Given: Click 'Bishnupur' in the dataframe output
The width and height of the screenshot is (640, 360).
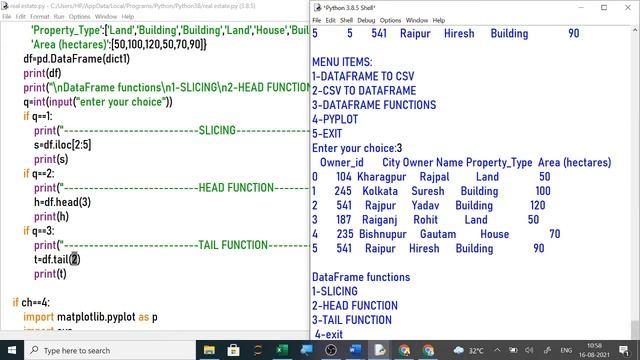Looking at the screenshot, I should 383,234.
